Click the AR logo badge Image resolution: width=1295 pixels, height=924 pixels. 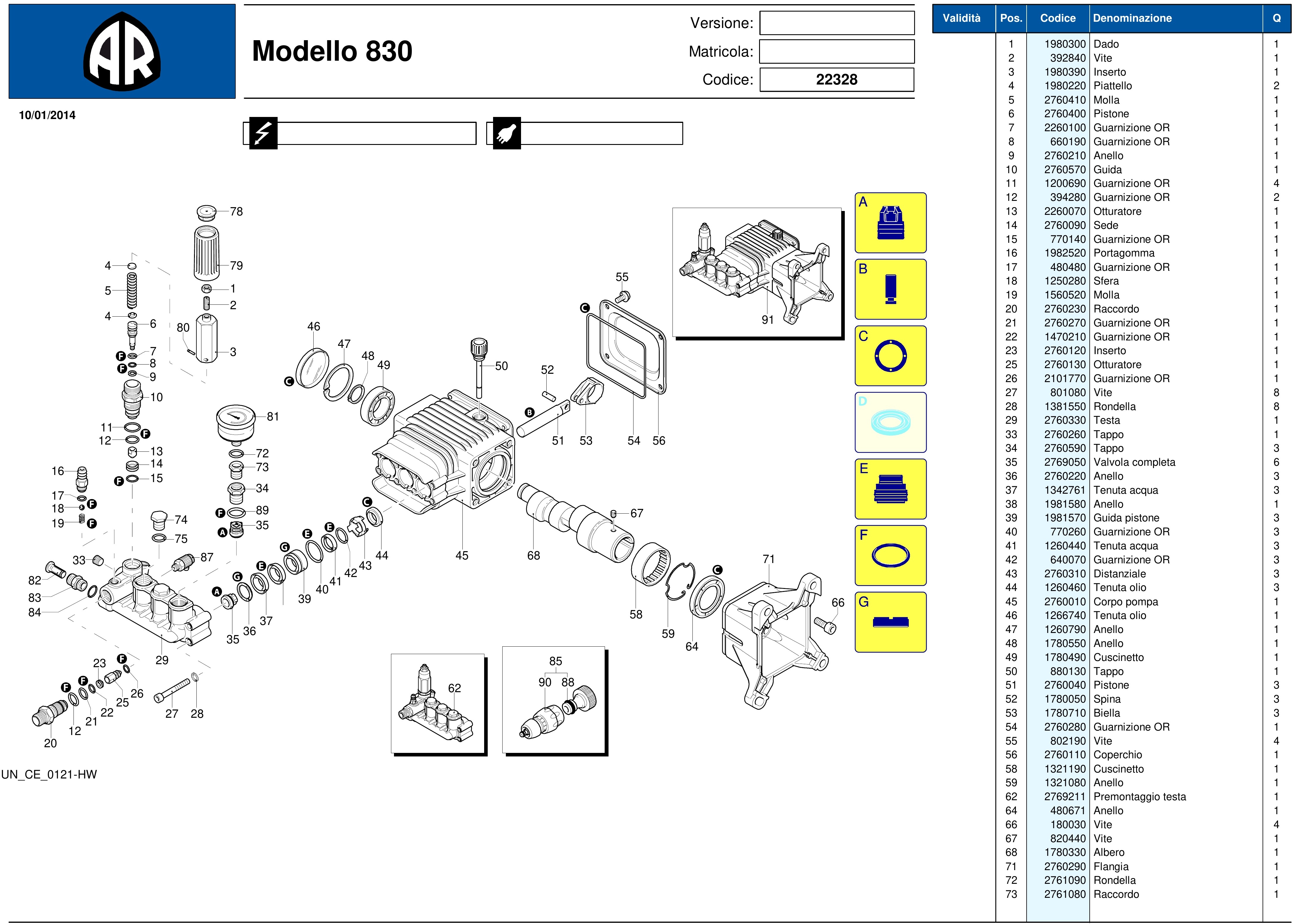tap(122, 52)
